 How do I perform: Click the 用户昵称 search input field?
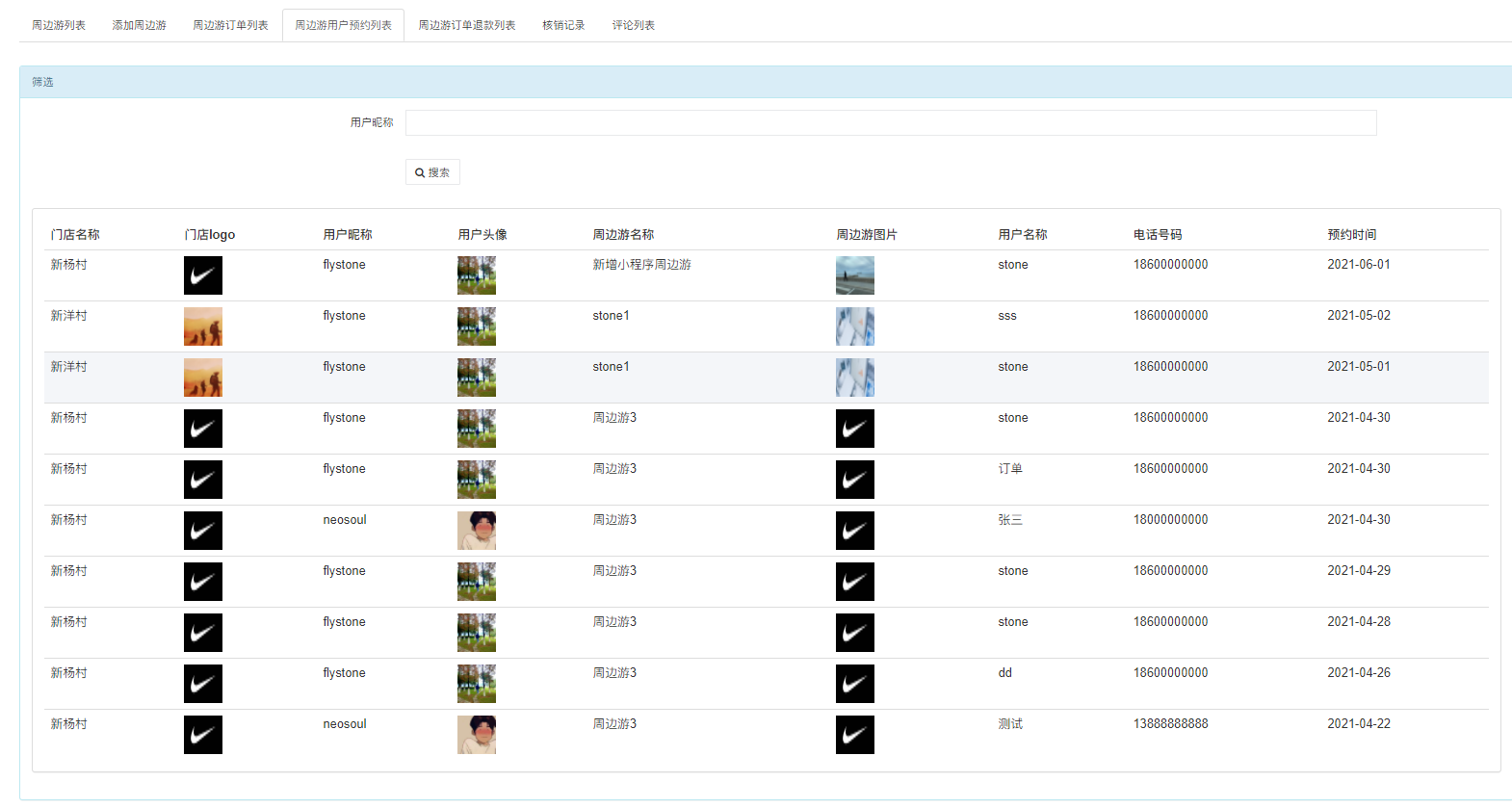click(x=891, y=122)
